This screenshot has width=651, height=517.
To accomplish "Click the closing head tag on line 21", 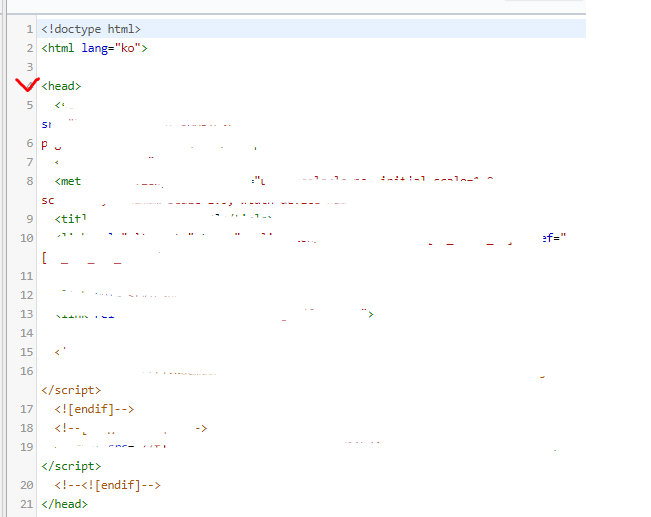I will (x=64, y=504).
